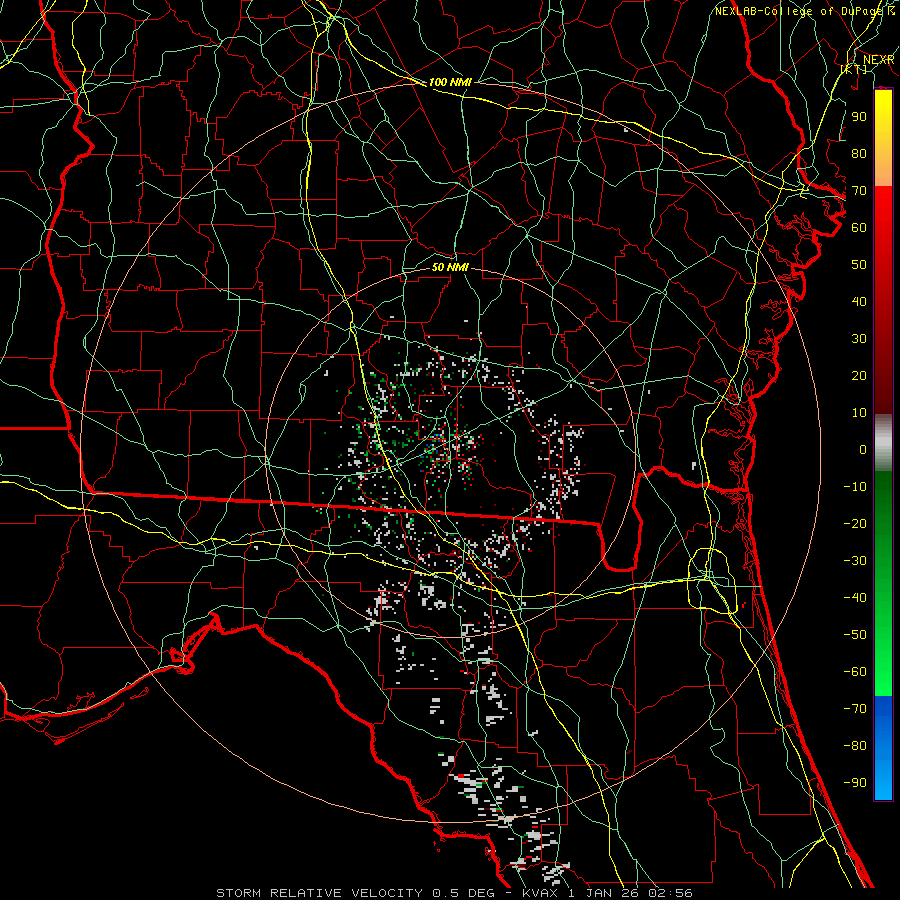Viewport: 900px width, 900px height.
Task: Click the -40 value on the color scale
Action: 855,598
